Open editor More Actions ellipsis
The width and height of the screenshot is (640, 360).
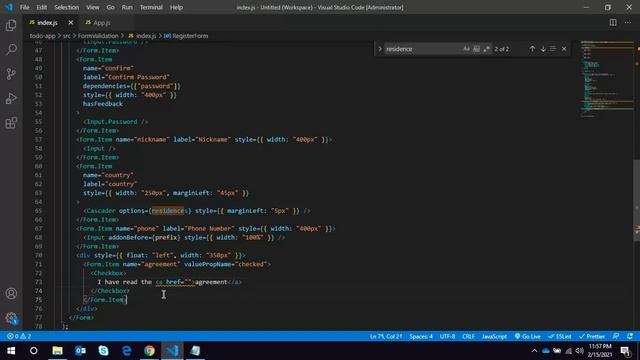pyautogui.click(x=628, y=22)
